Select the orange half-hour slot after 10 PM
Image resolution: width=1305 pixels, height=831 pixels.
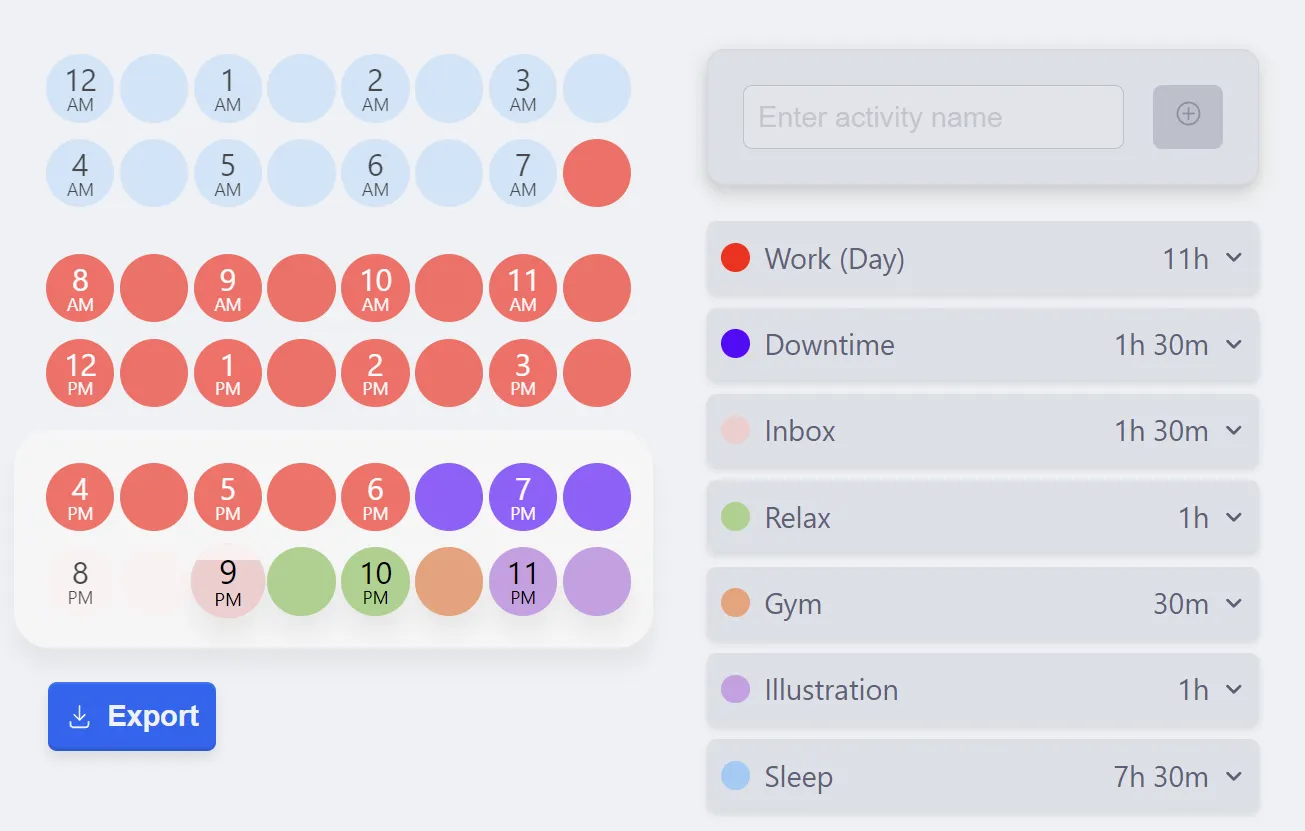449,582
